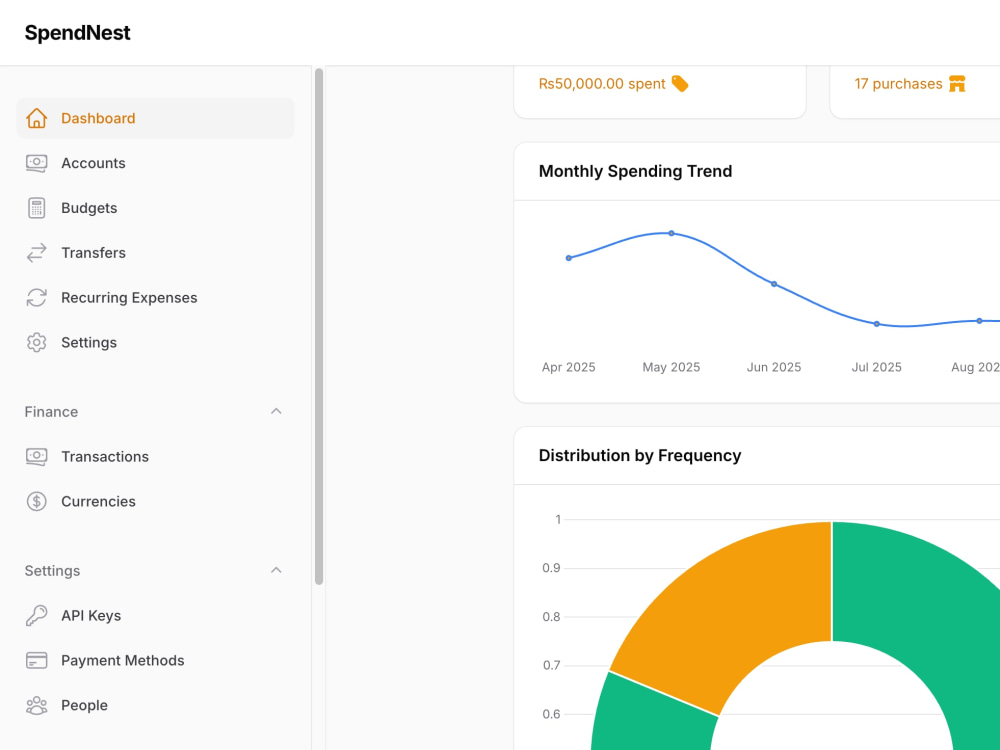Click the Settings group header label
The height and width of the screenshot is (750, 1000).
pyautogui.click(x=52, y=571)
